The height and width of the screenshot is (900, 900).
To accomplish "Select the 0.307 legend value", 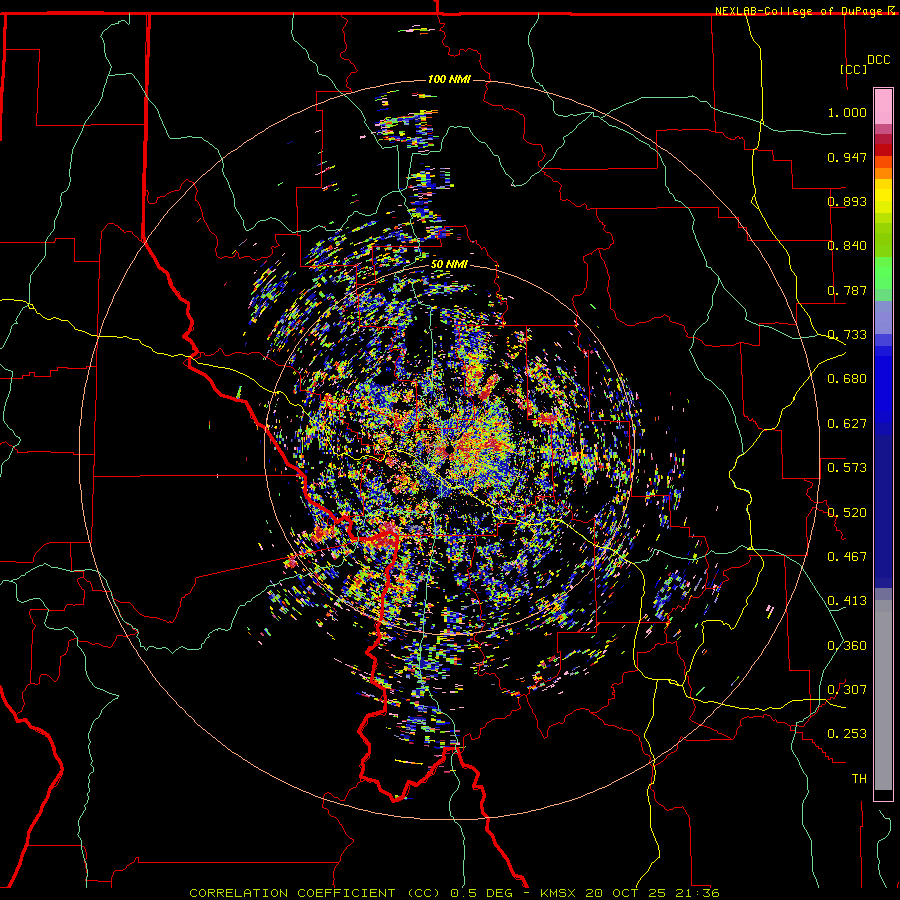I will [x=847, y=689].
